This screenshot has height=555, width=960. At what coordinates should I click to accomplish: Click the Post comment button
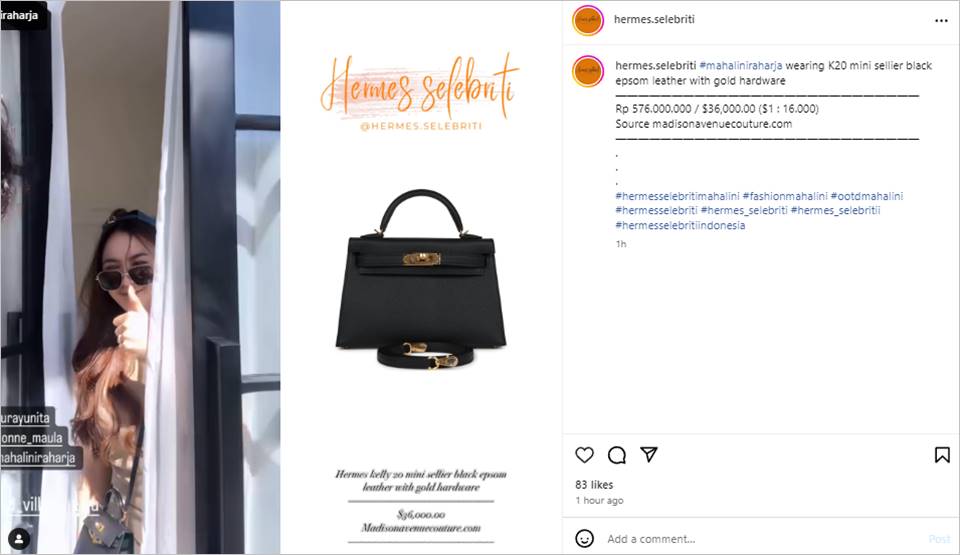click(x=939, y=539)
